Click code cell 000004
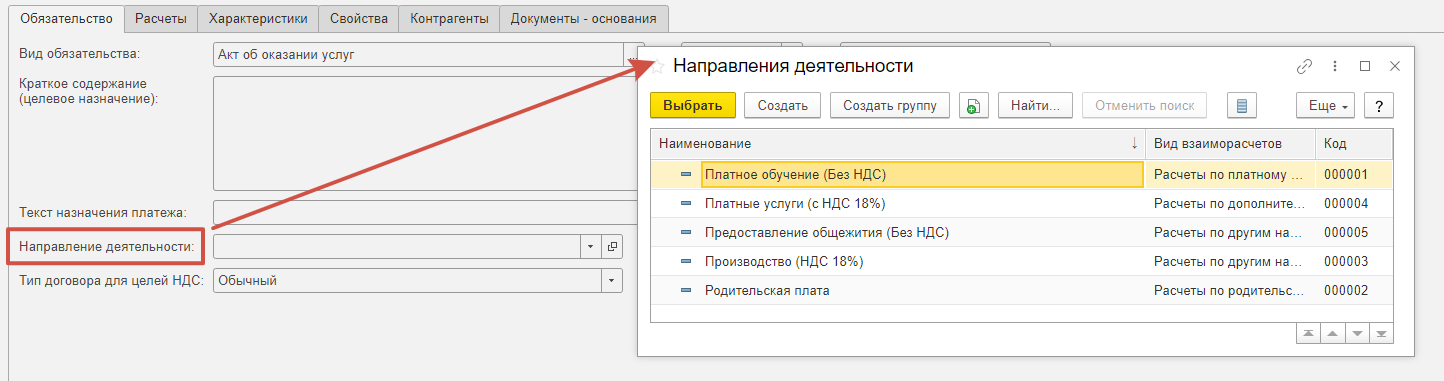The image size is (1444, 381). 1354,203
